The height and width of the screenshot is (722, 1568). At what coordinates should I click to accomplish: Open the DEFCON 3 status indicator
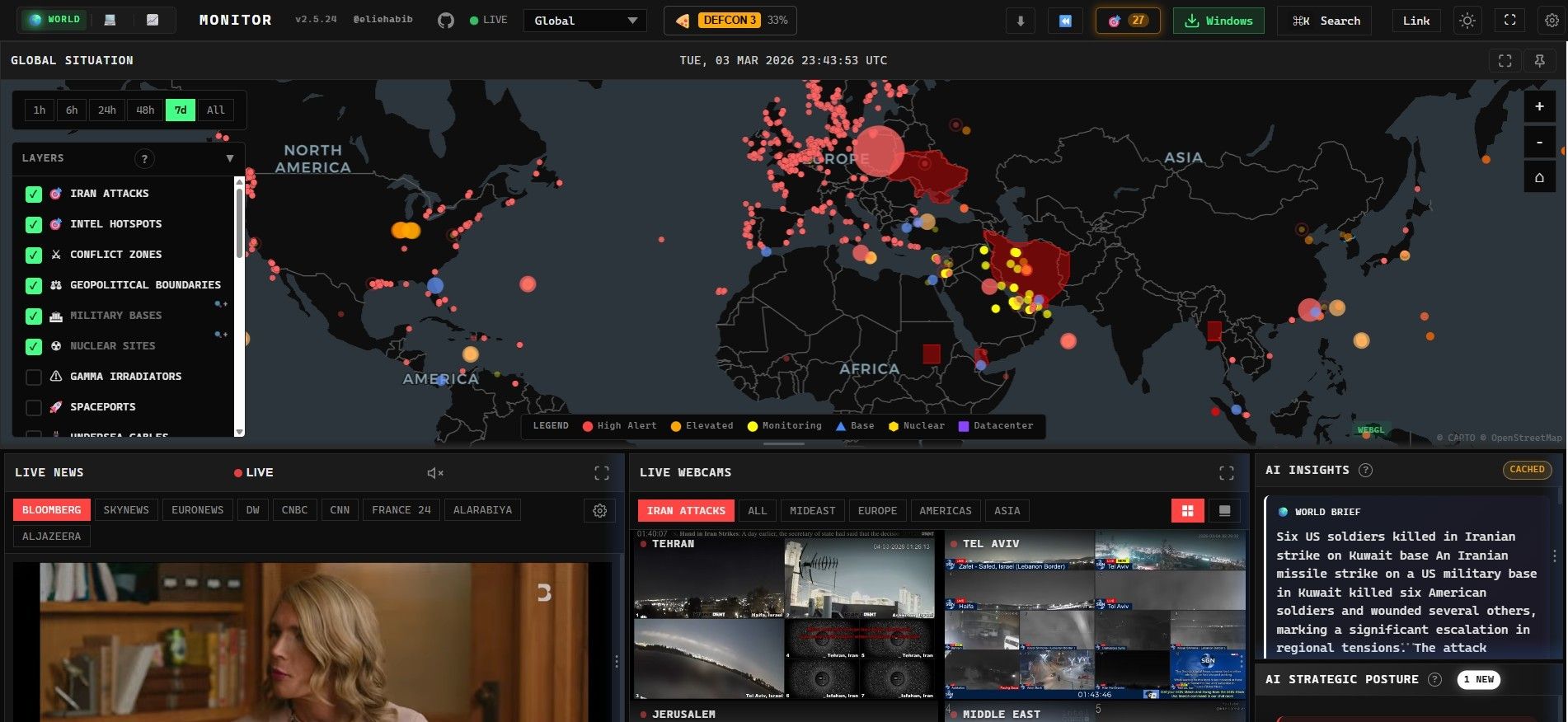pos(731,21)
